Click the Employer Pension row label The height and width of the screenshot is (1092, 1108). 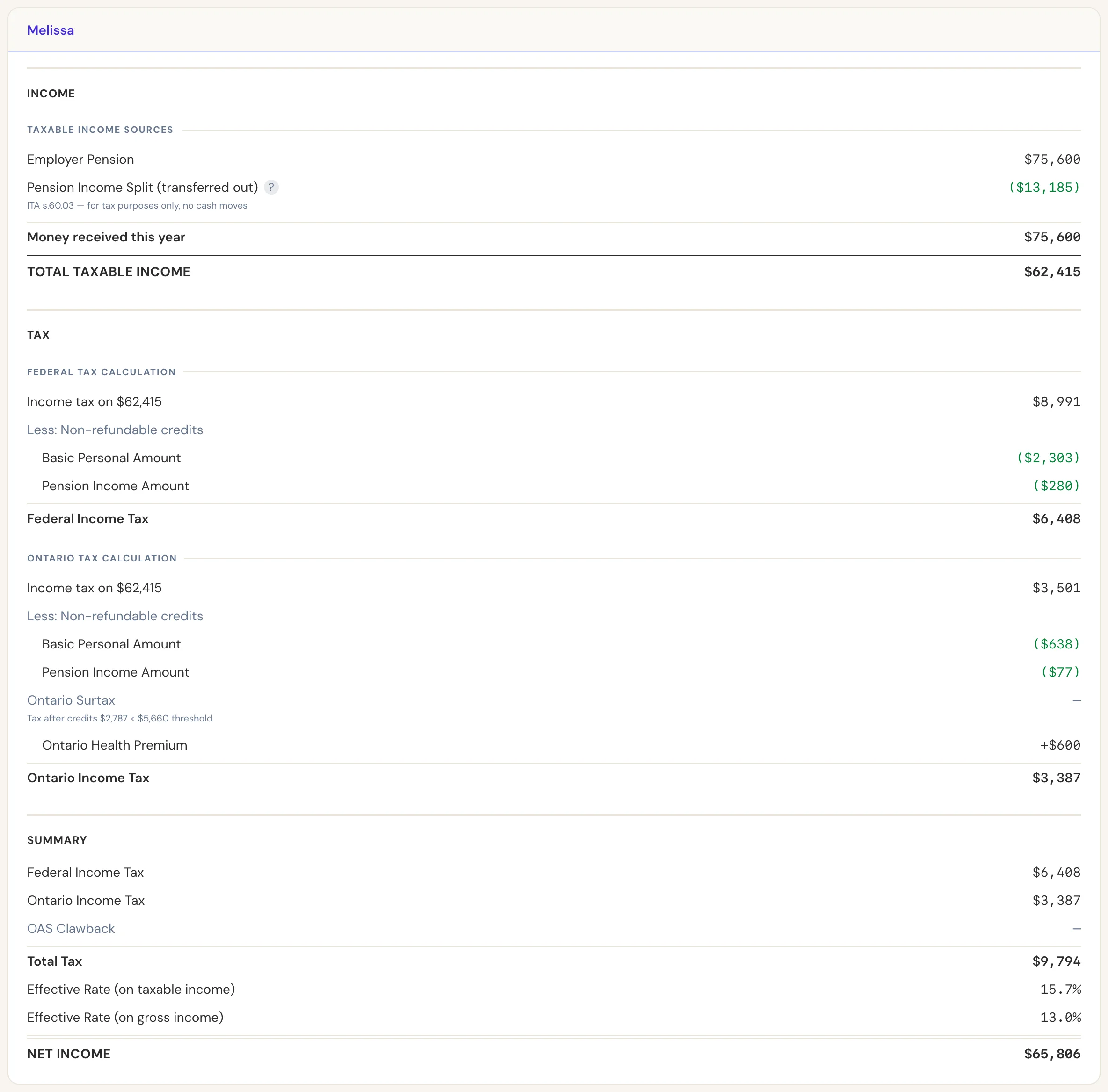coord(80,160)
